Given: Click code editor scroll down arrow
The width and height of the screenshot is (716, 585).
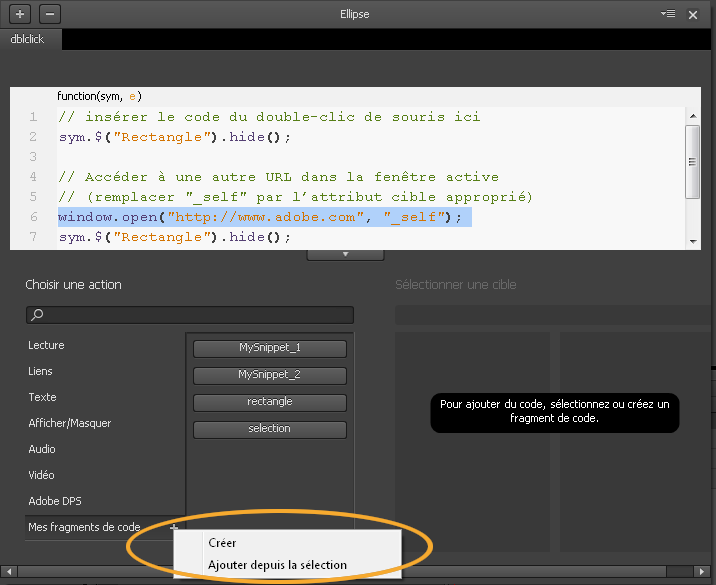Looking at the screenshot, I should click(693, 242).
